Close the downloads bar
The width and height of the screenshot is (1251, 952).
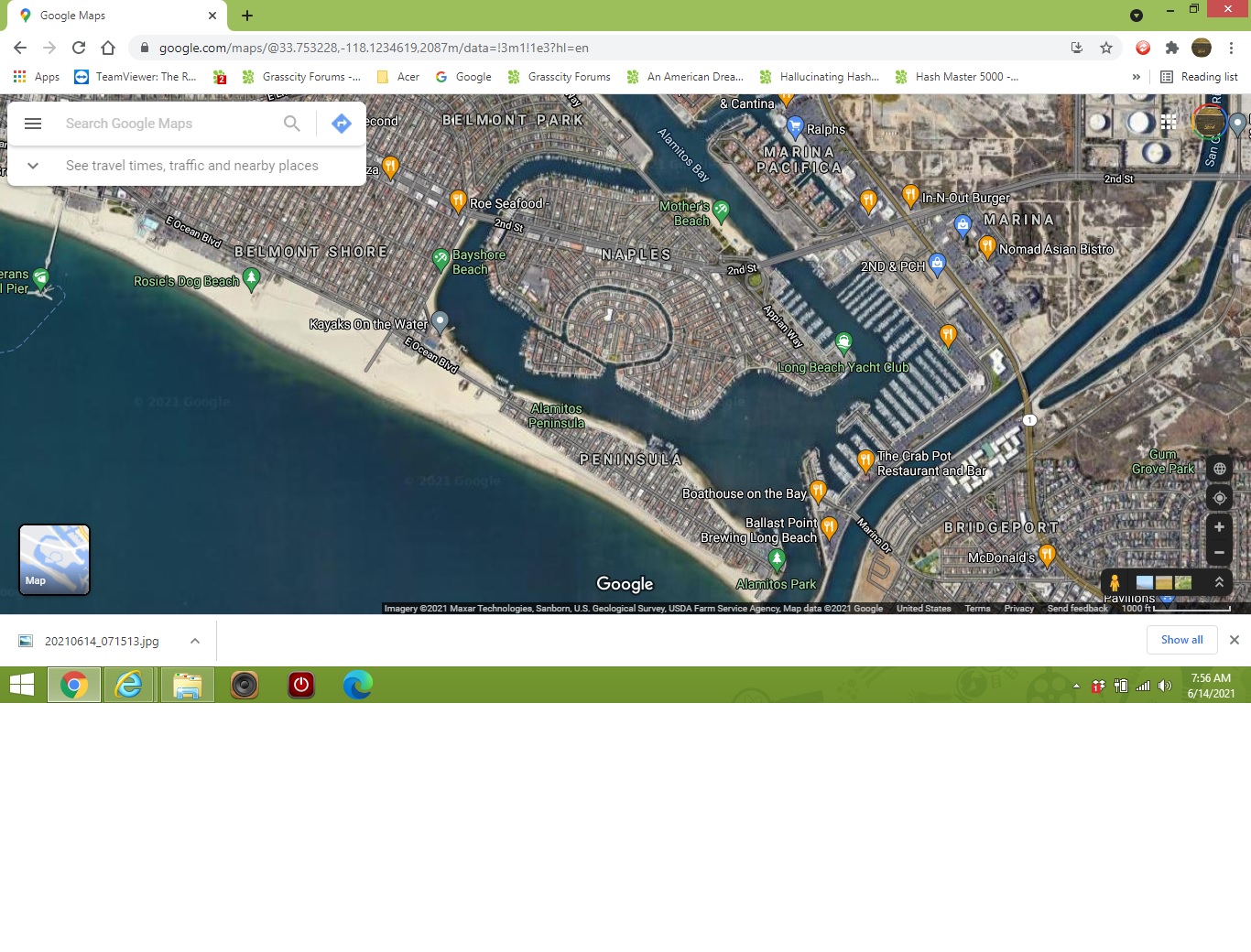[x=1234, y=640]
